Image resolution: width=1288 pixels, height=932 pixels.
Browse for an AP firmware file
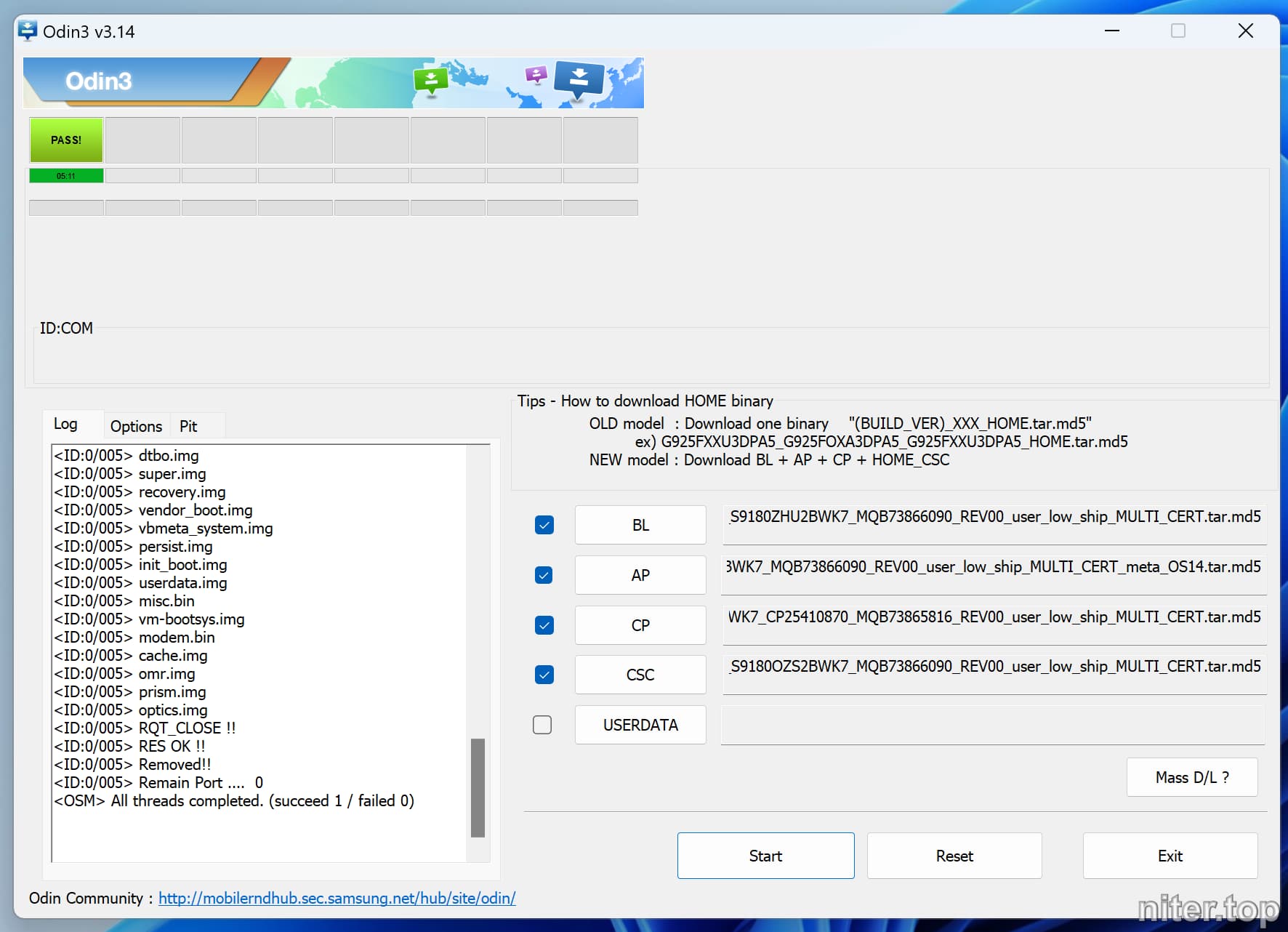coord(640,575)
